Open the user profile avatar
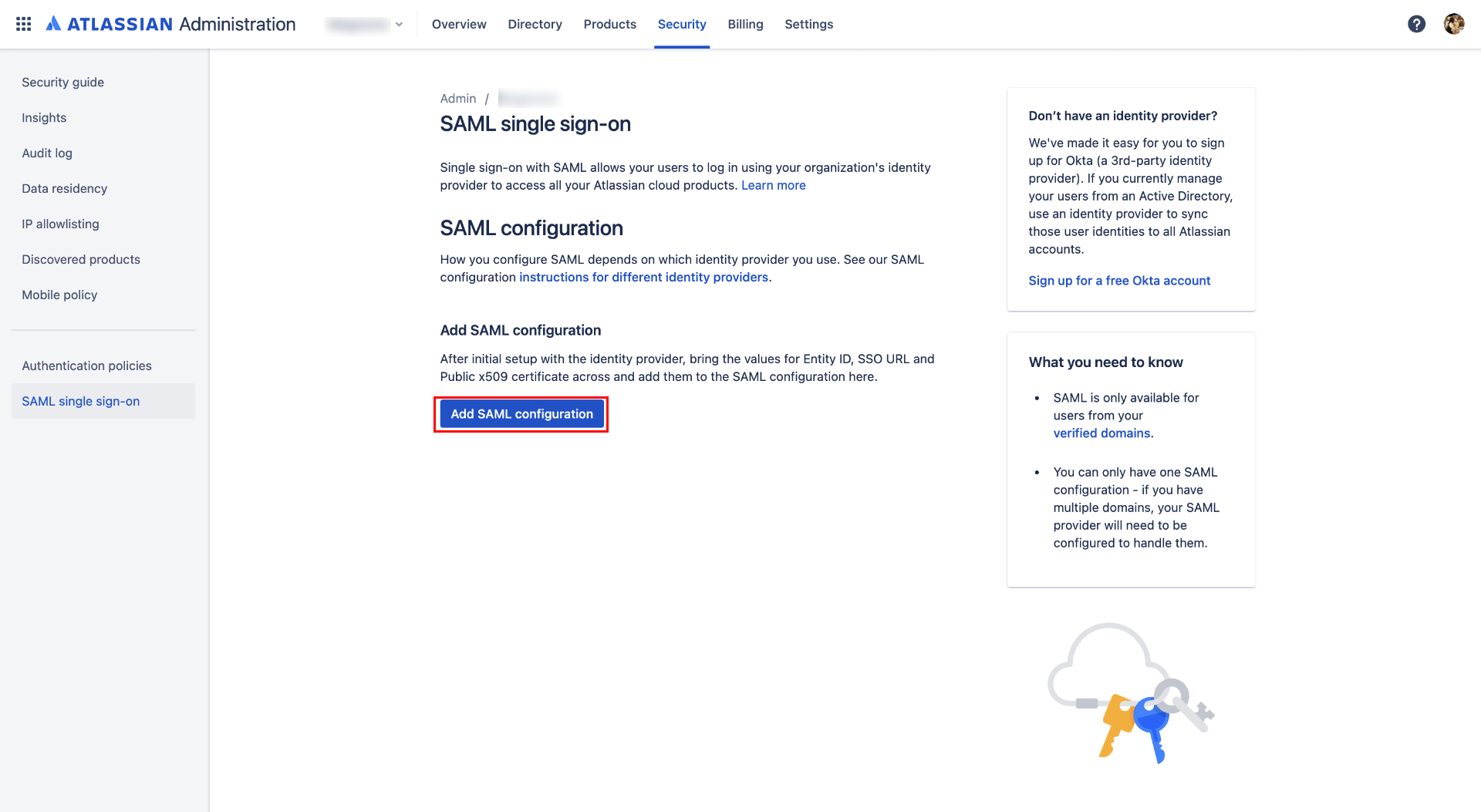 (x=1454, y=24)
